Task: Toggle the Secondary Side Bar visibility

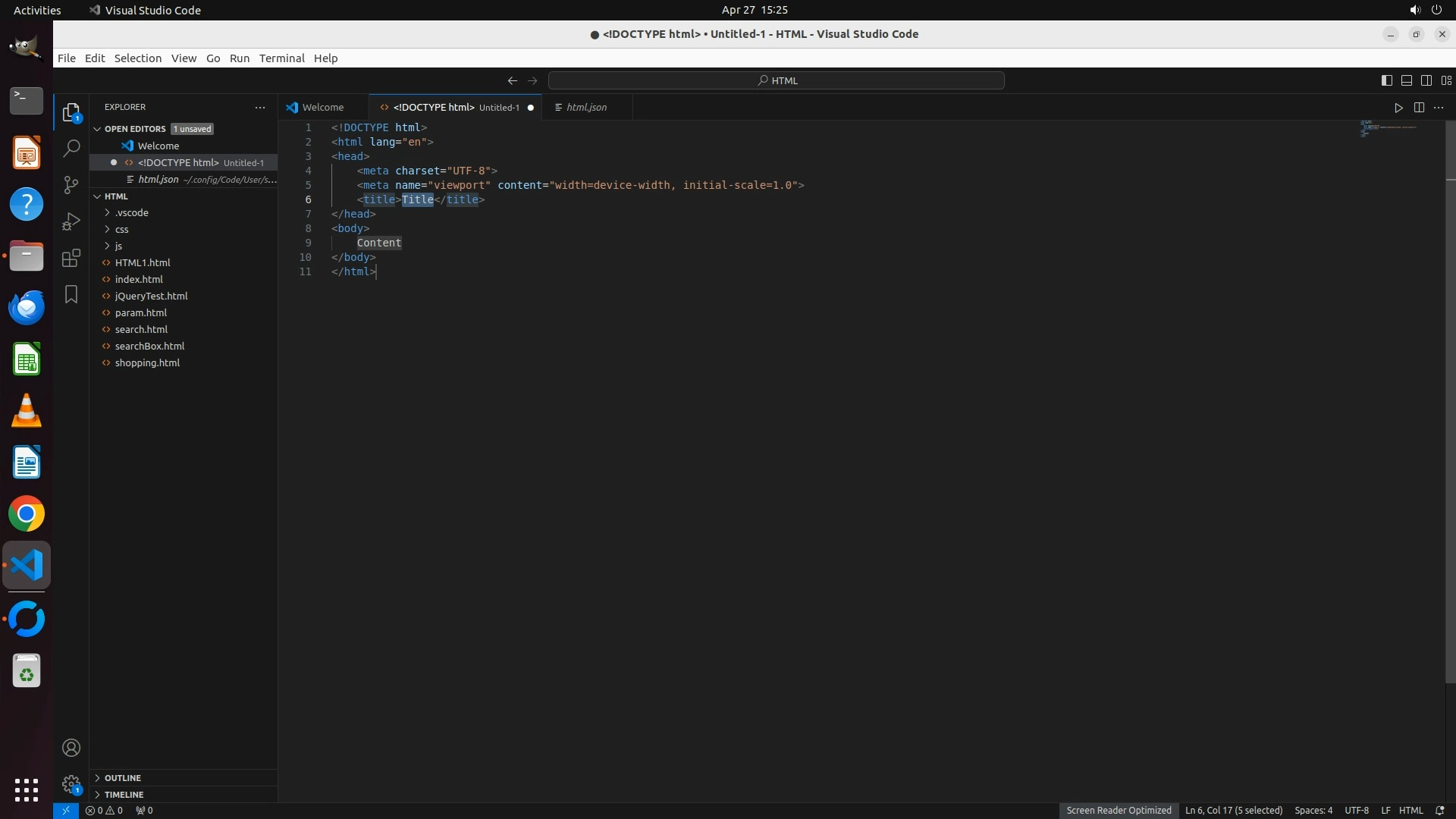Action: click(x=1426, y=80)
